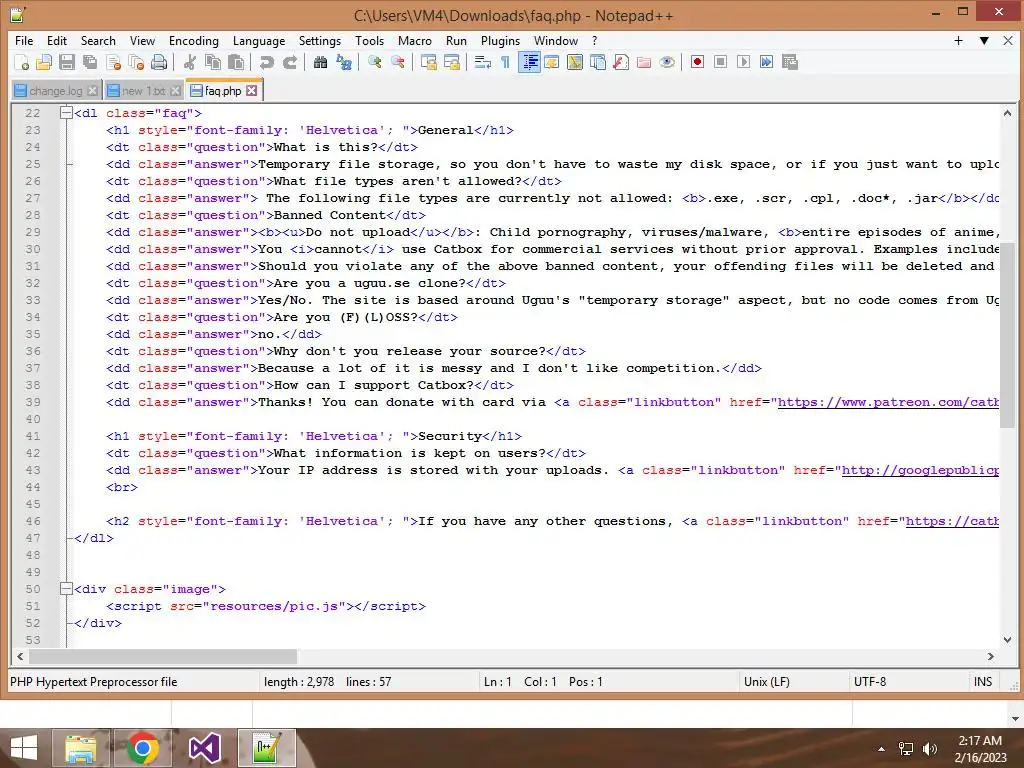Open the Replace dialog toolbar icon
This screenshot has height=768, width=1024.
[x=344, y=62]
